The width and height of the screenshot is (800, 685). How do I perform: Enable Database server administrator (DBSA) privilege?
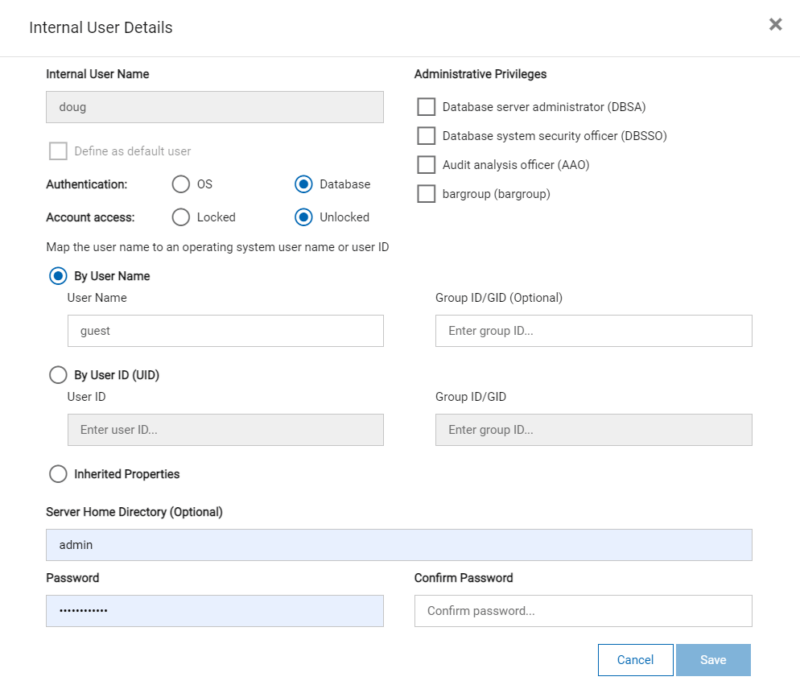(427, 106)
